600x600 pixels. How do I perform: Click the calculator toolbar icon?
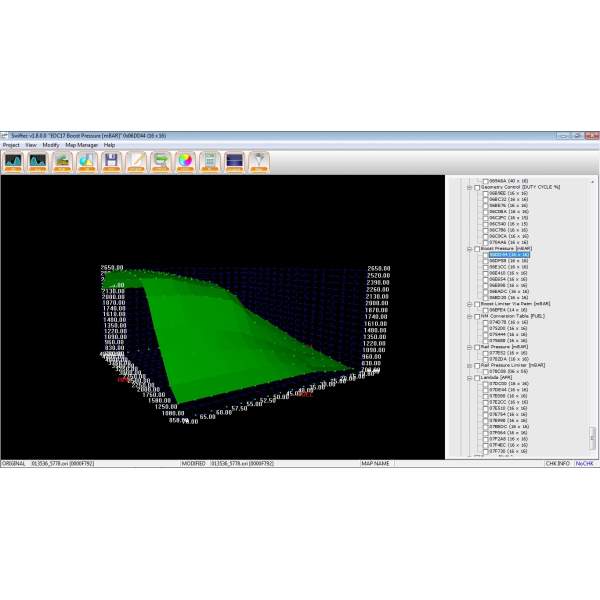pos(210,162)
